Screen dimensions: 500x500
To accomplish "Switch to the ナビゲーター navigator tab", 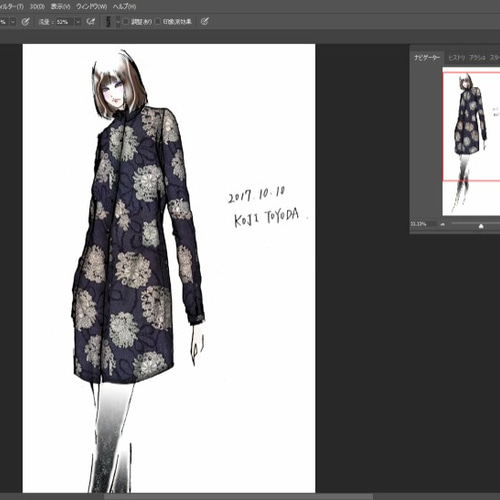I will (x=427, y=58).
